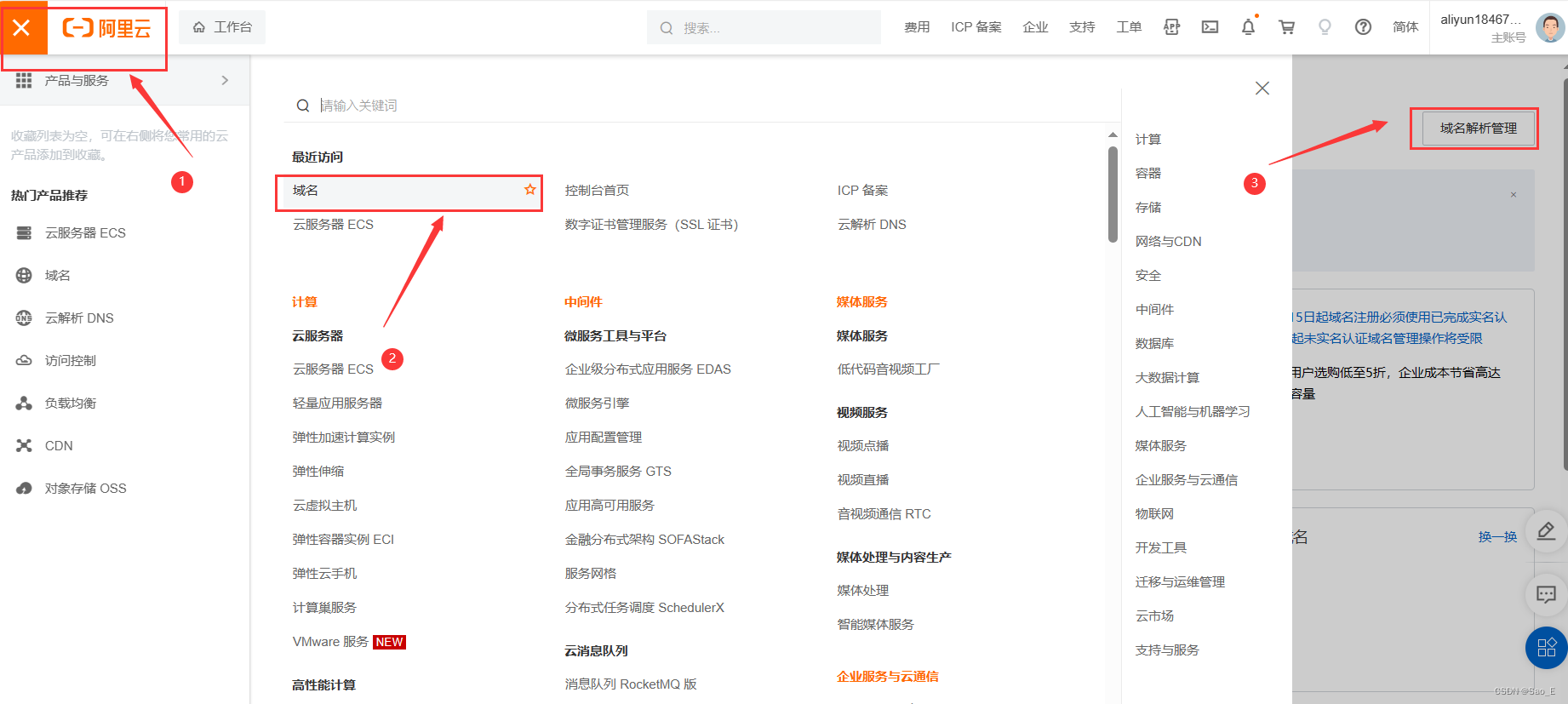Screen dimensions: 1568x704
Task: Open the 工作台 home icon
Action: (199, 27)
